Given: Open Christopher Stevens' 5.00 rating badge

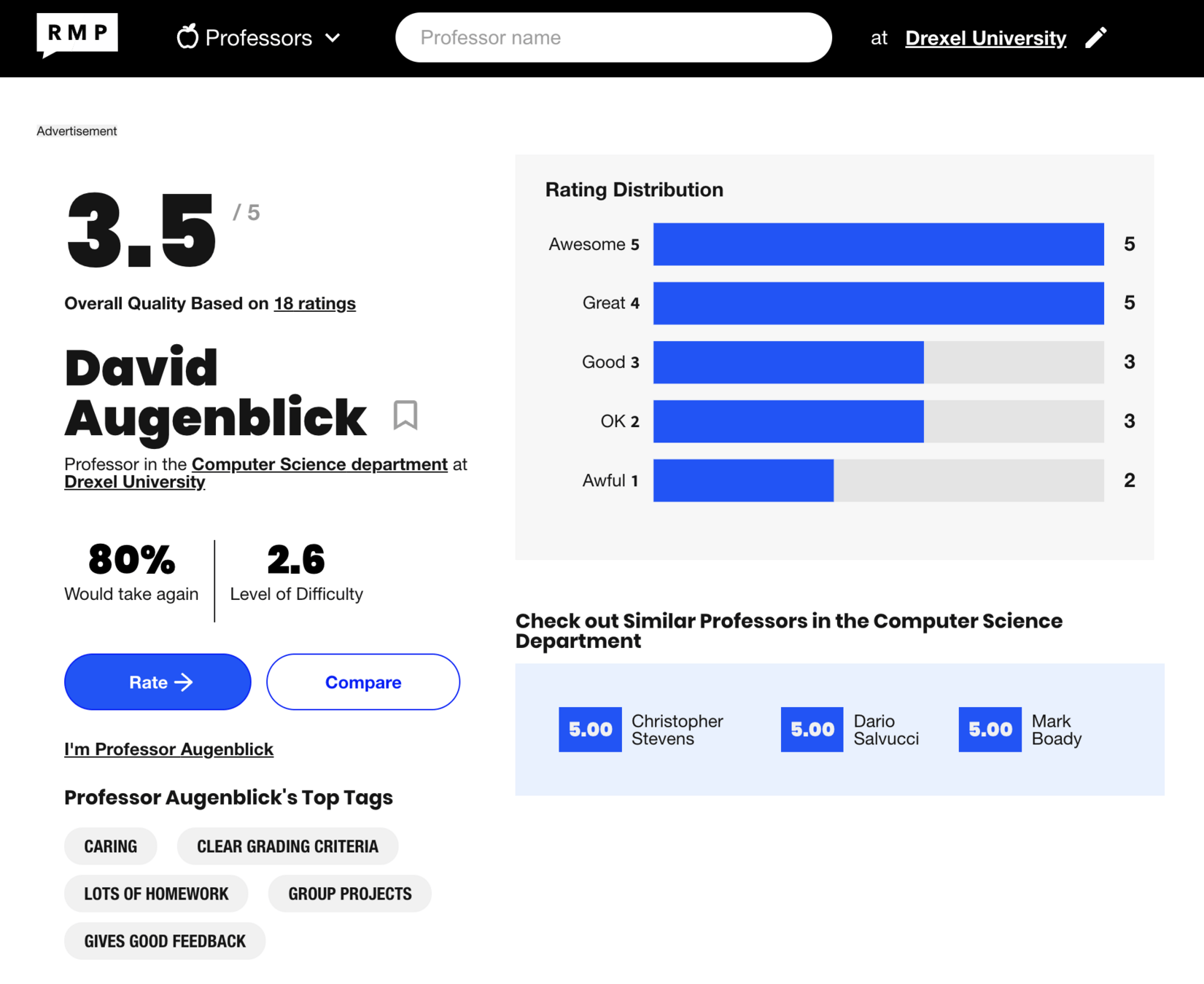Looking at the screenshot, I should point(590,730).
